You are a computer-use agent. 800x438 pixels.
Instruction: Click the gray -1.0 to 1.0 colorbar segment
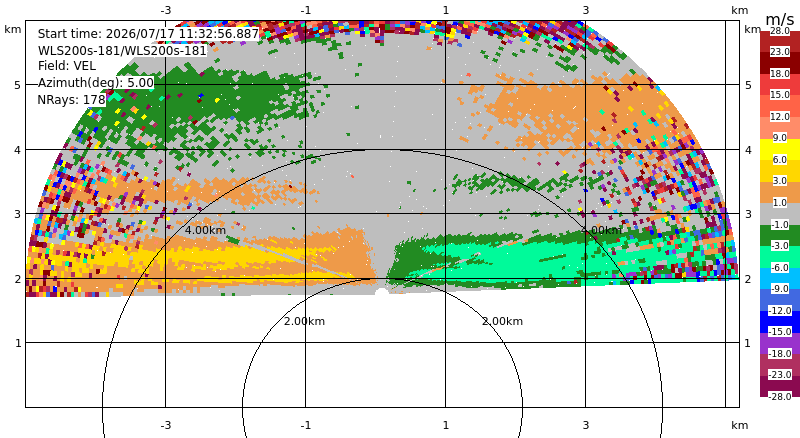[780, 214]
